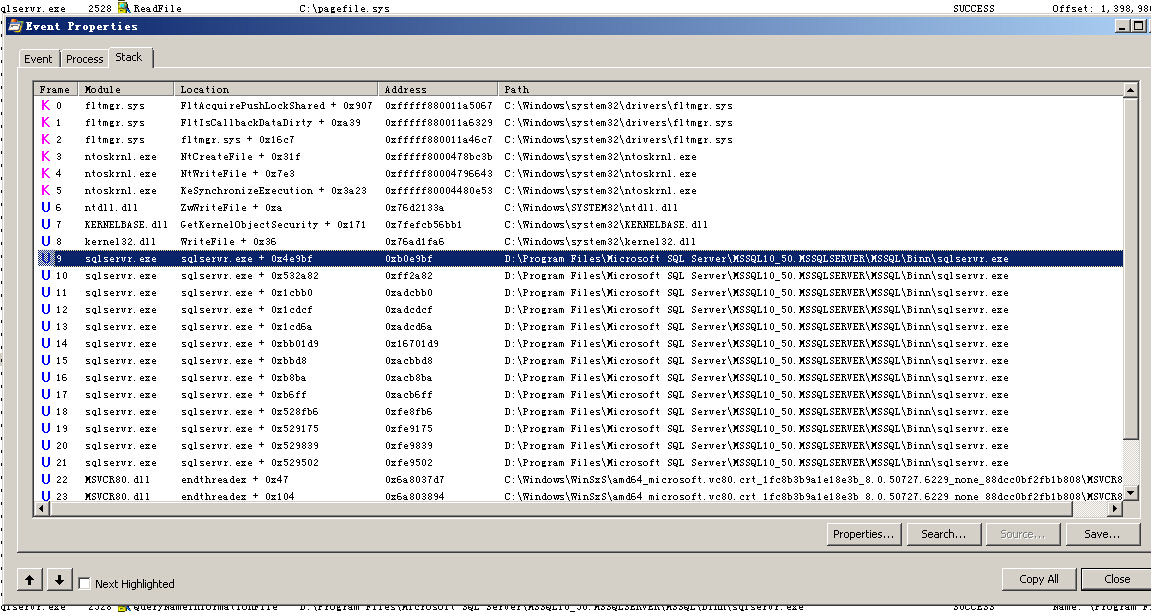Switch to the Process tab
Screen dimensions: 1151x613
point(84,59)
